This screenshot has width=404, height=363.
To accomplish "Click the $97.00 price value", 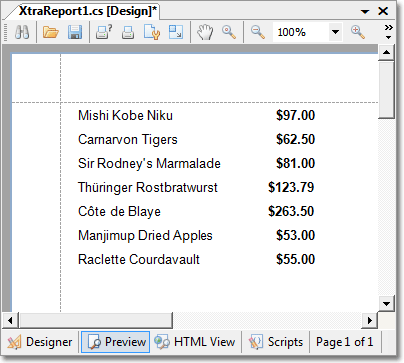I will tap(296, 115).
